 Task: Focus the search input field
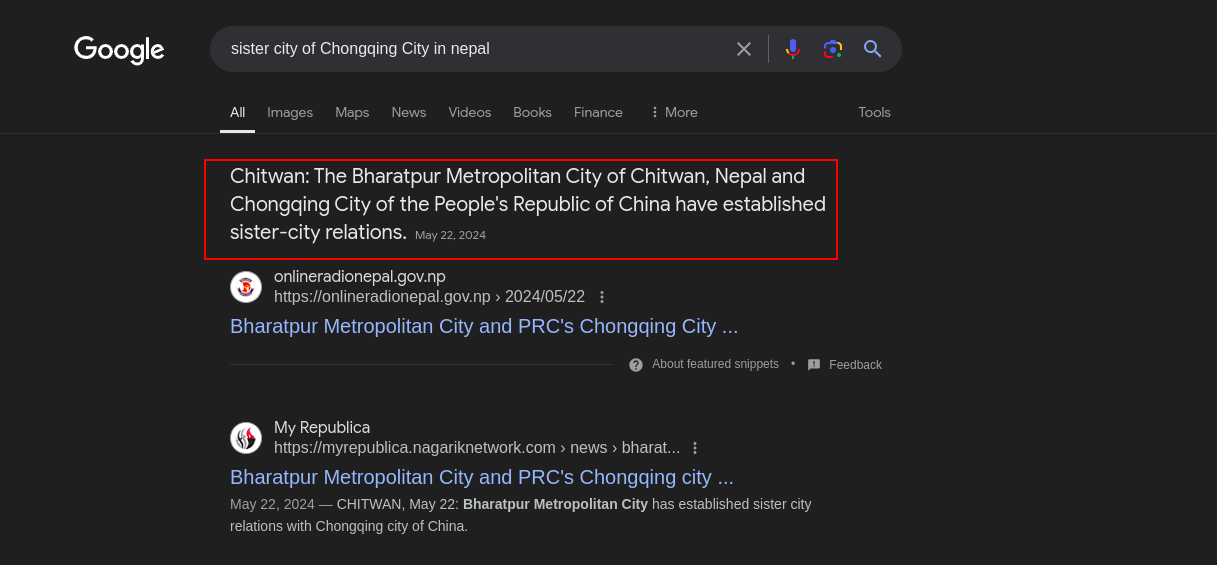pos(475,49)
